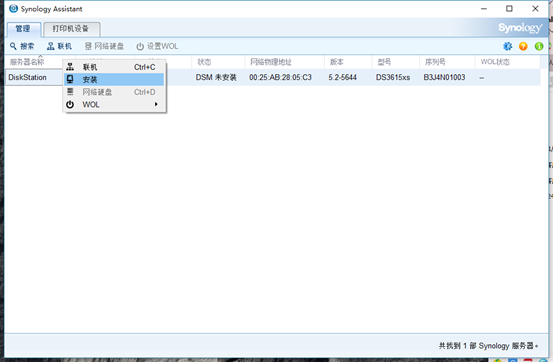The height and width of the screenshot is (362, 553).
Task: Click the Synology Assistant title bar icon
Action: click(x=13, y=8)
